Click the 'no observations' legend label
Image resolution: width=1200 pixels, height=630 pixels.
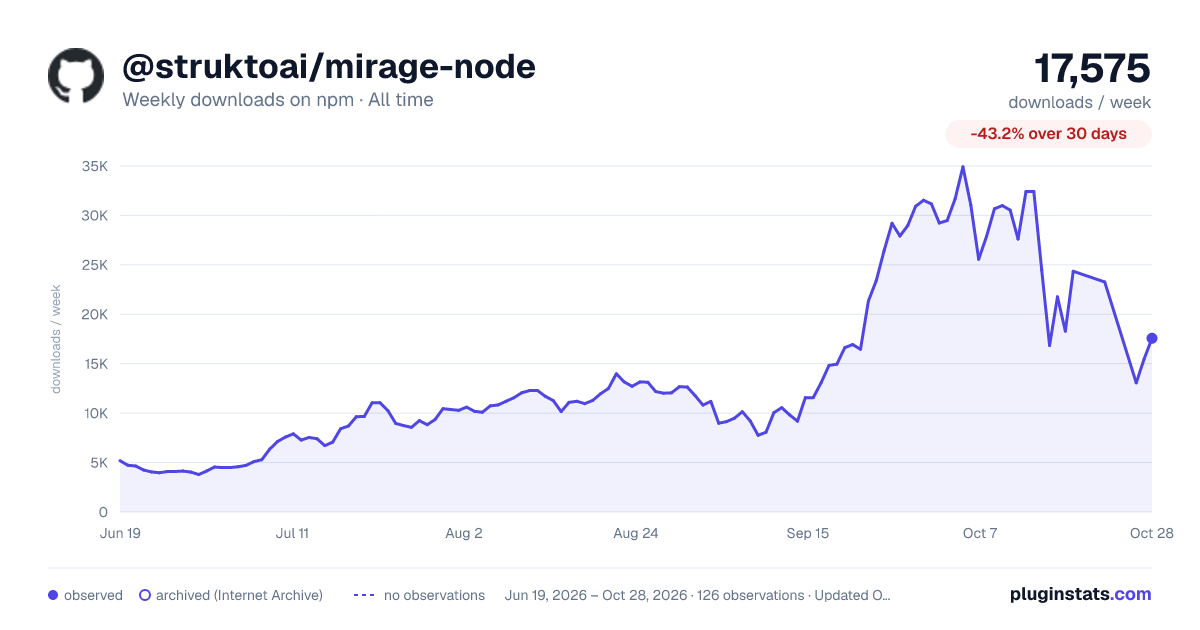click(x=434, y=595)
